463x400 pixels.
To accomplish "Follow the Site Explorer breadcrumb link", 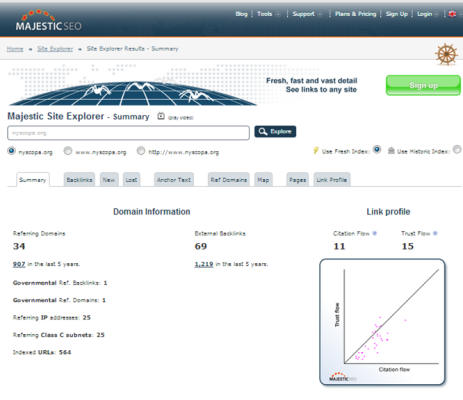I will point(55,49).
